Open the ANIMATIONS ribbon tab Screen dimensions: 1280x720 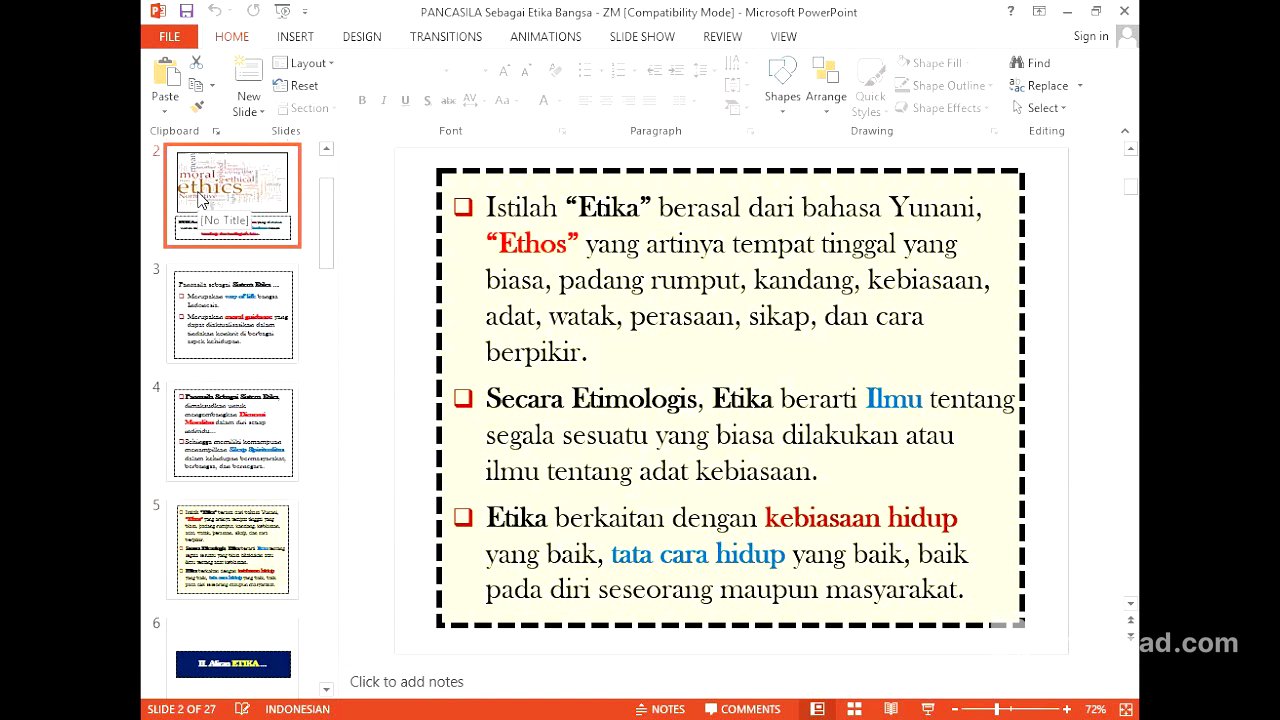(545, 36)
